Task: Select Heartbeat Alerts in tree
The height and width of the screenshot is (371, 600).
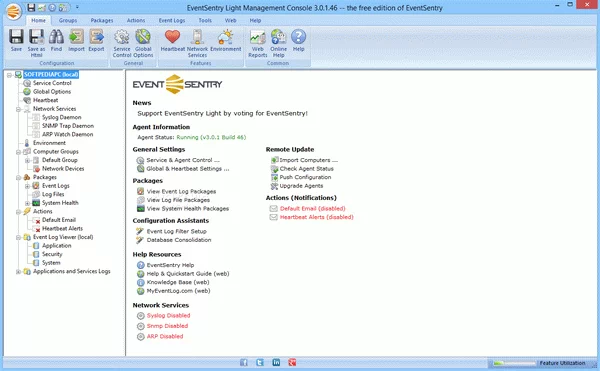Action: [62, 229]
